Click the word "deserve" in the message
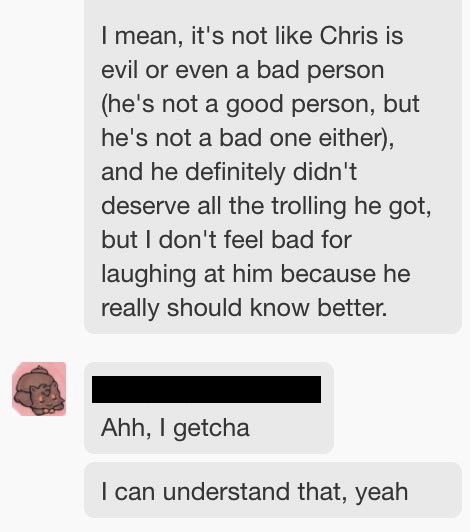The width and height of the screenshot is (470, 532). [146, 206]
